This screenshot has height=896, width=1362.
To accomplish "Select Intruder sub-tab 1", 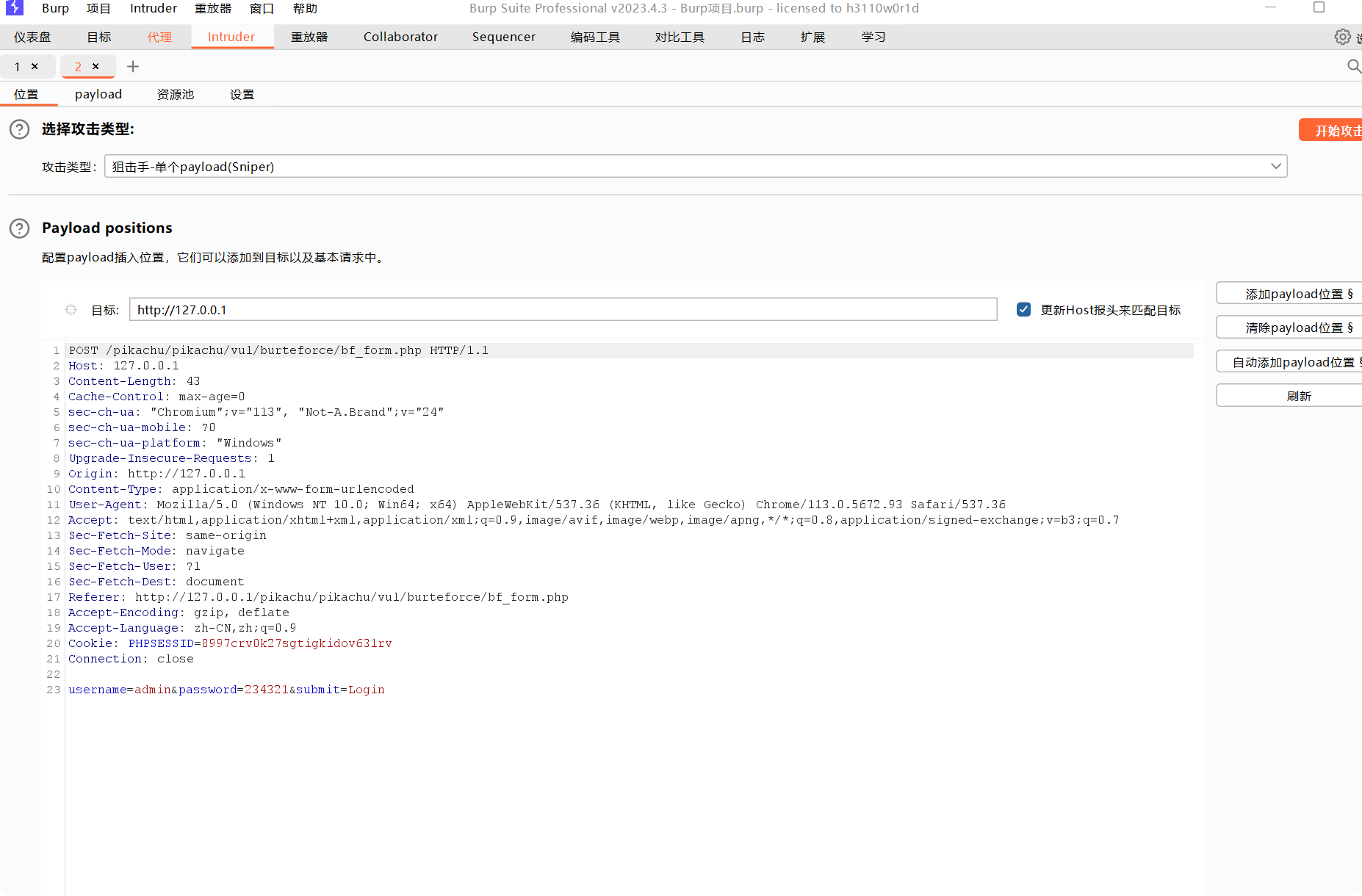I will coord(18,66).
